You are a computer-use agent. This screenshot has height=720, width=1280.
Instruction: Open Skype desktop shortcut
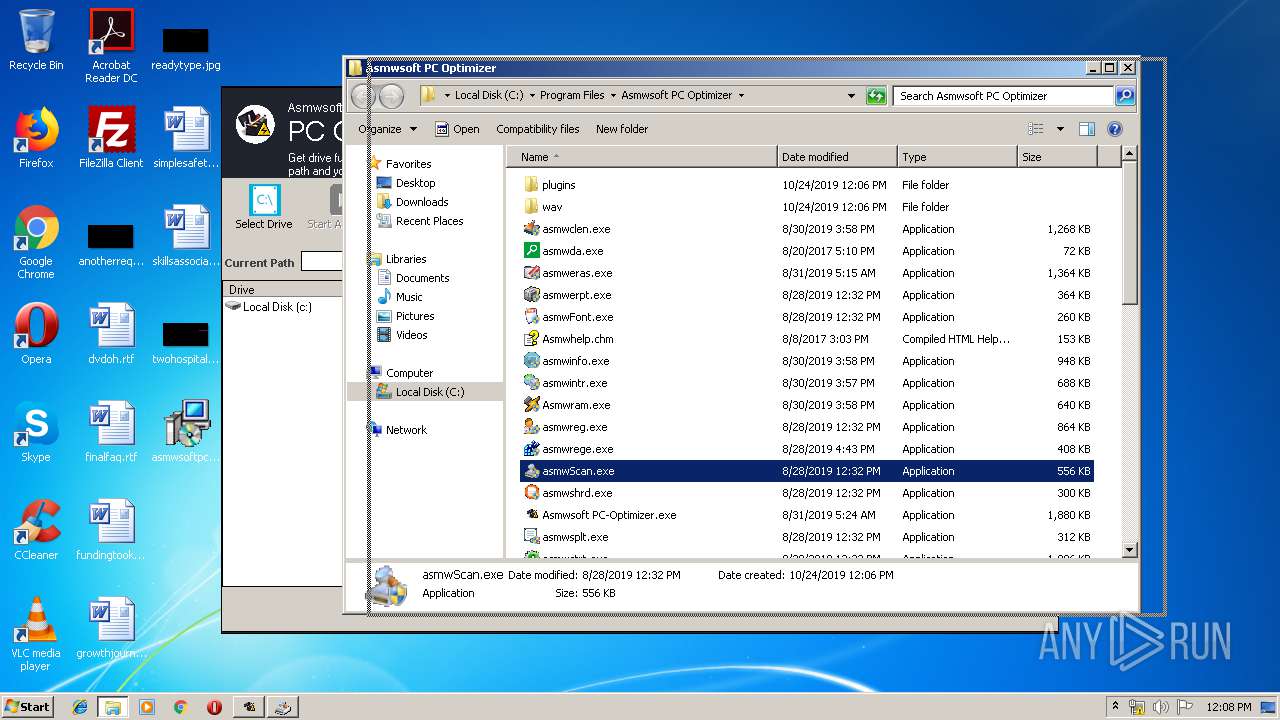(x=36, y=432)
